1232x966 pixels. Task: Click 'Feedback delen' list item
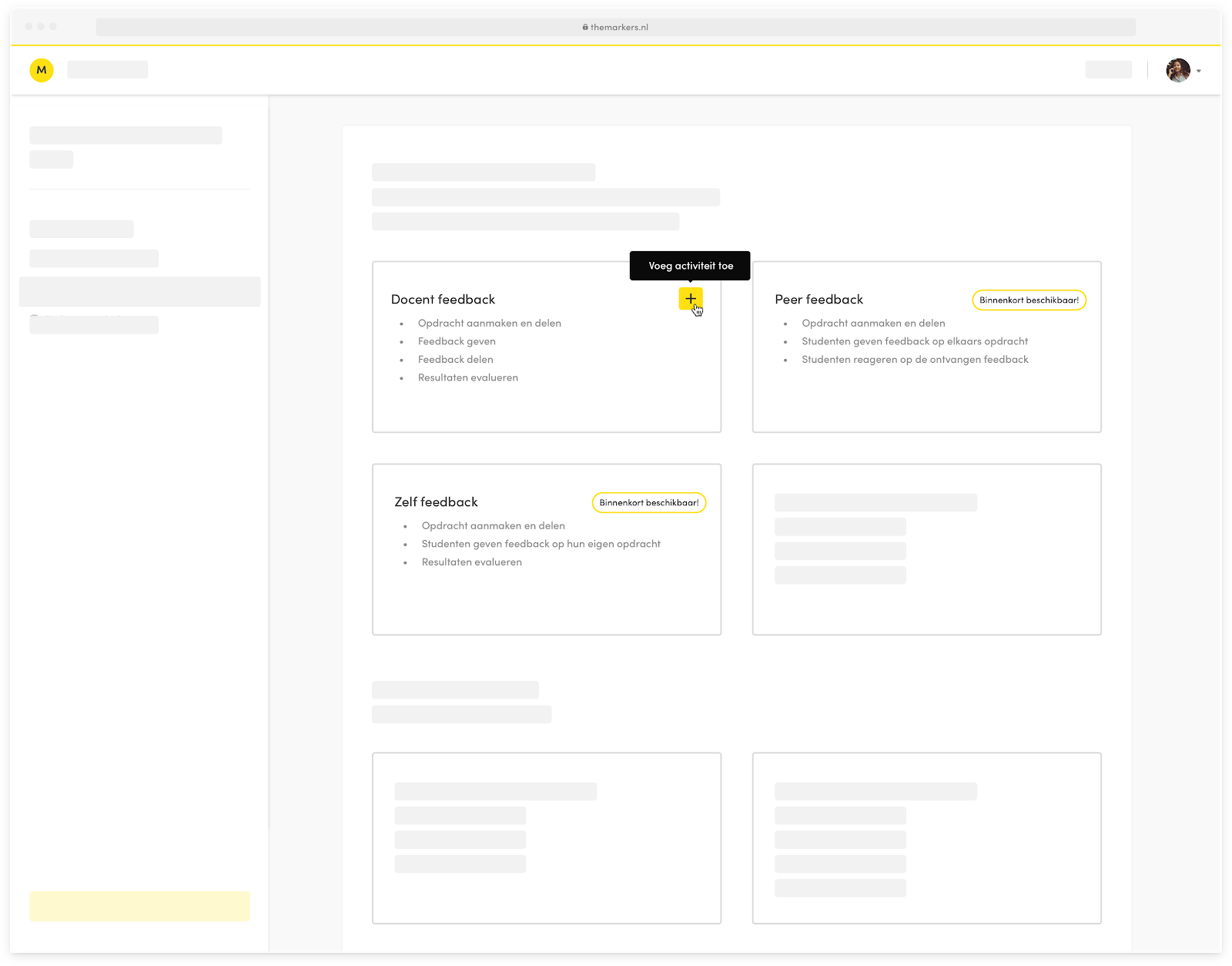456,360
